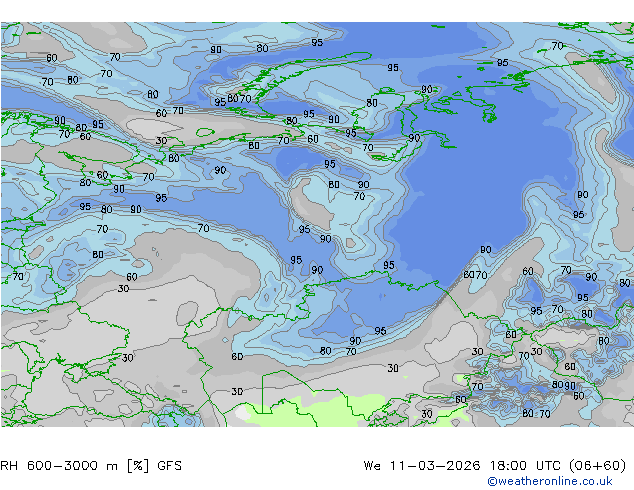Click the 'RH 600-3000 m [%] GFS' caption
The height and width of the screenshot is (490, 634).
click(91, 466)
